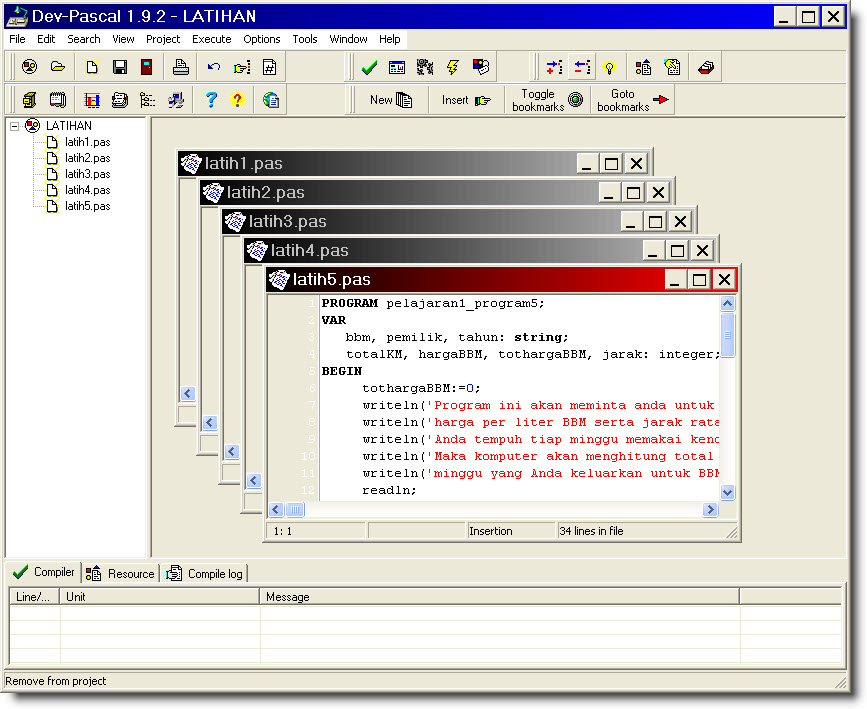Click the tree-list structure icon

[147, 100]
